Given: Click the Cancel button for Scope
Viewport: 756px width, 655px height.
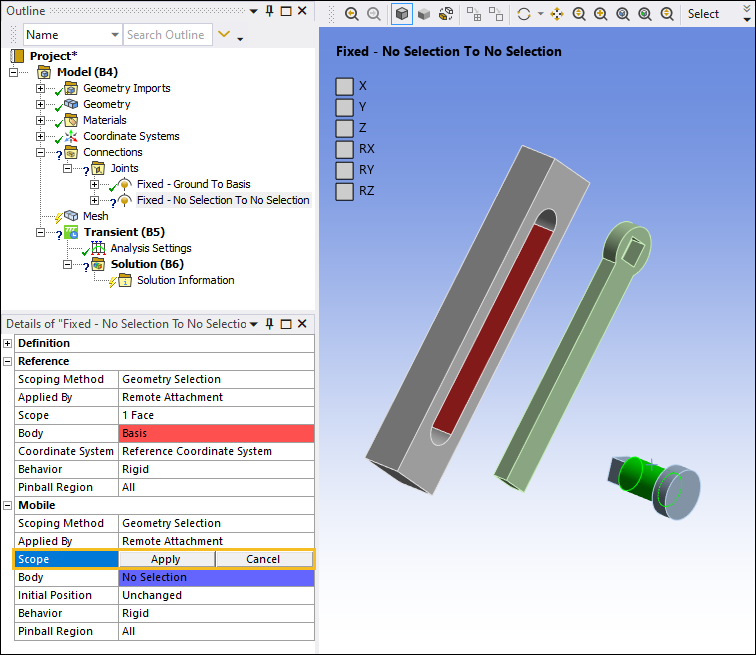Looking at the screenshot, I should 263,559.
